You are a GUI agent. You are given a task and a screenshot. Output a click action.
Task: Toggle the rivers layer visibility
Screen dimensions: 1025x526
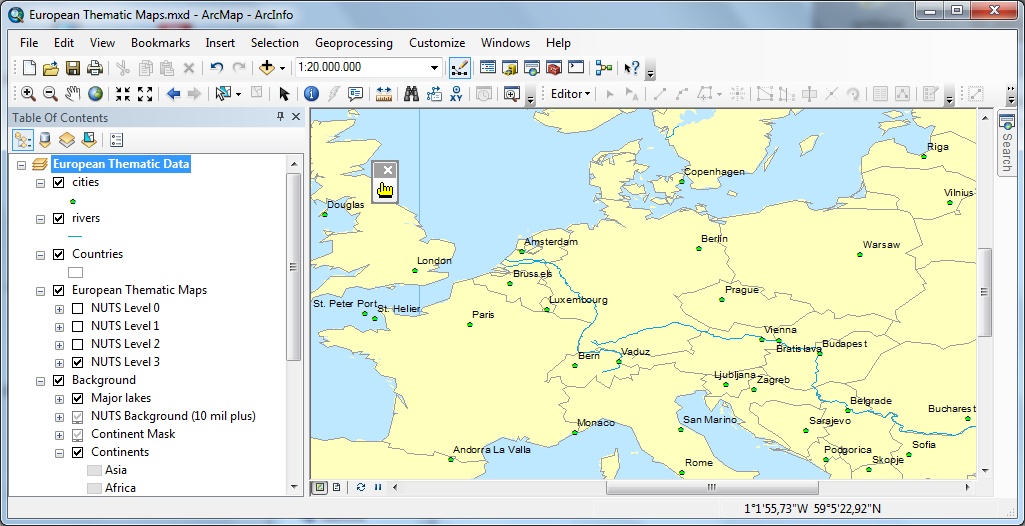58,219
